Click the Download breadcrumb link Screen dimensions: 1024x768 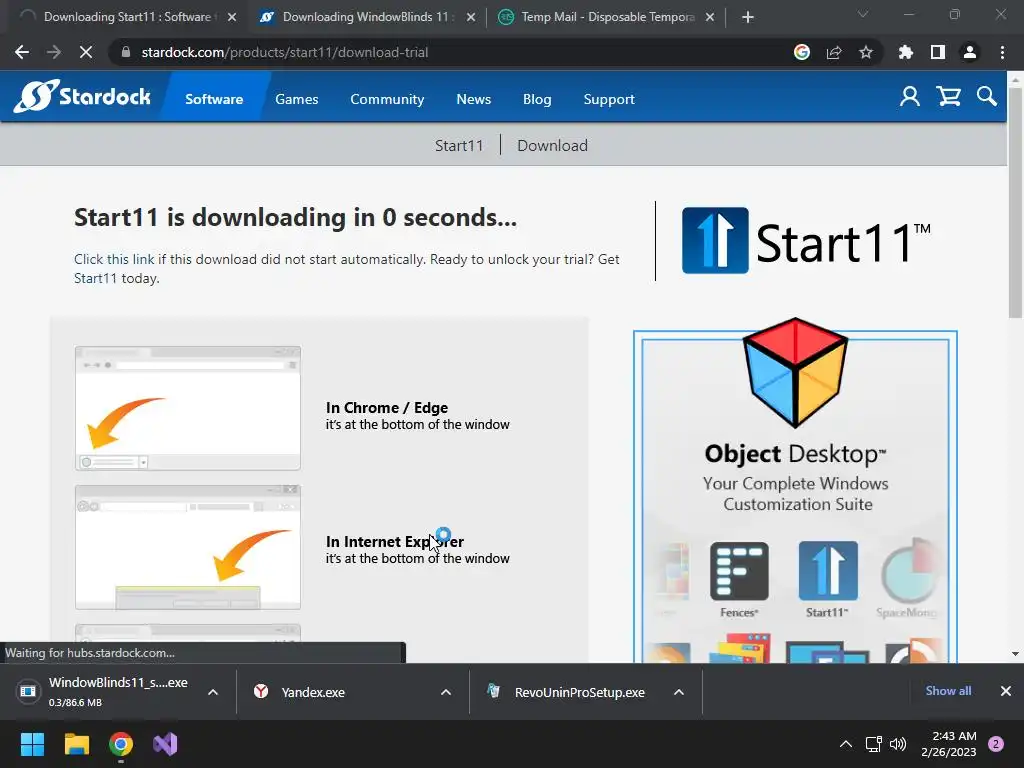[552, 146]
